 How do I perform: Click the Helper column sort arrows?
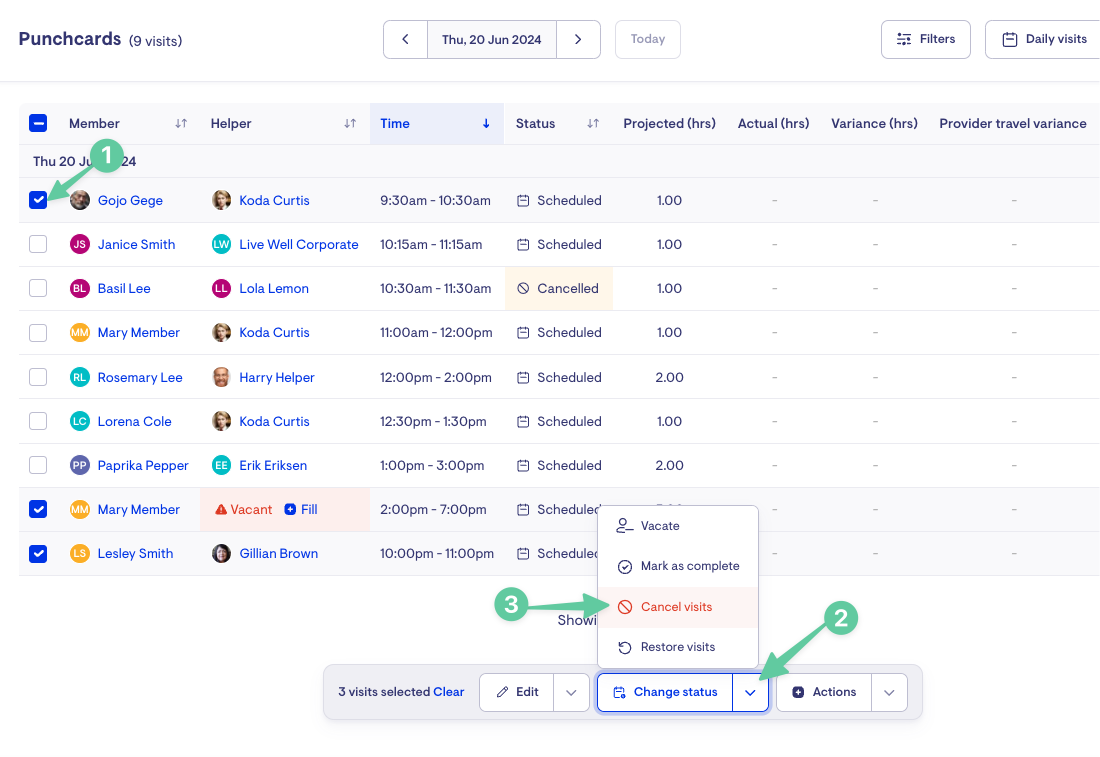point(350,123)
